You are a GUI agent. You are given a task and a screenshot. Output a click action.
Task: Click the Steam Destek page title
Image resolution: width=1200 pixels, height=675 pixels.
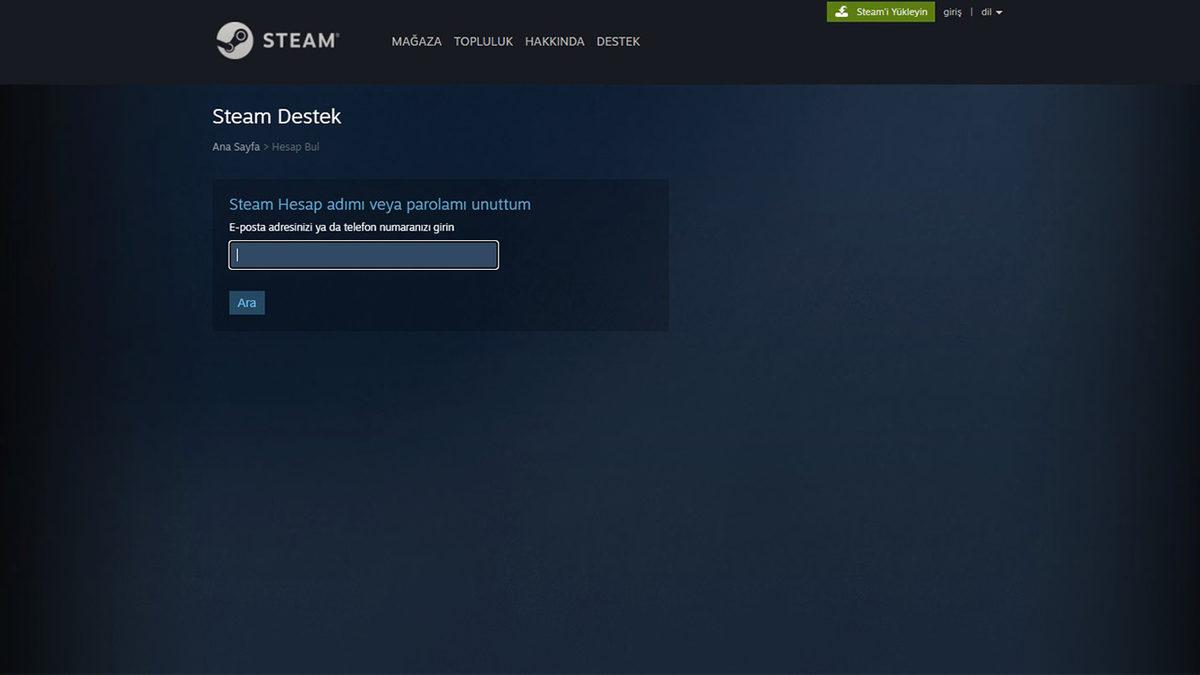[x=276, y=116]
